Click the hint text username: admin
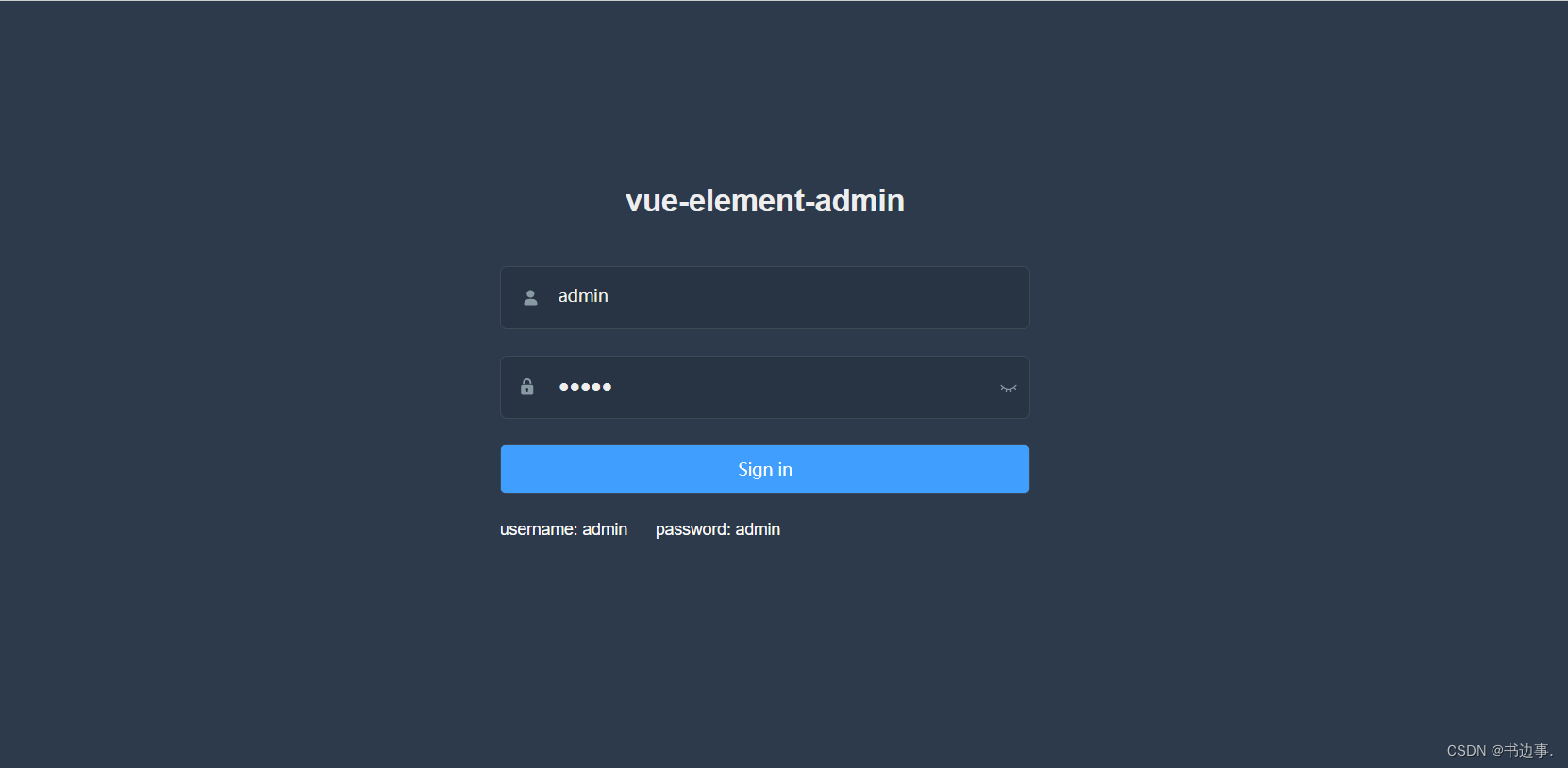The image size is (1568, 768). [563, 529]
